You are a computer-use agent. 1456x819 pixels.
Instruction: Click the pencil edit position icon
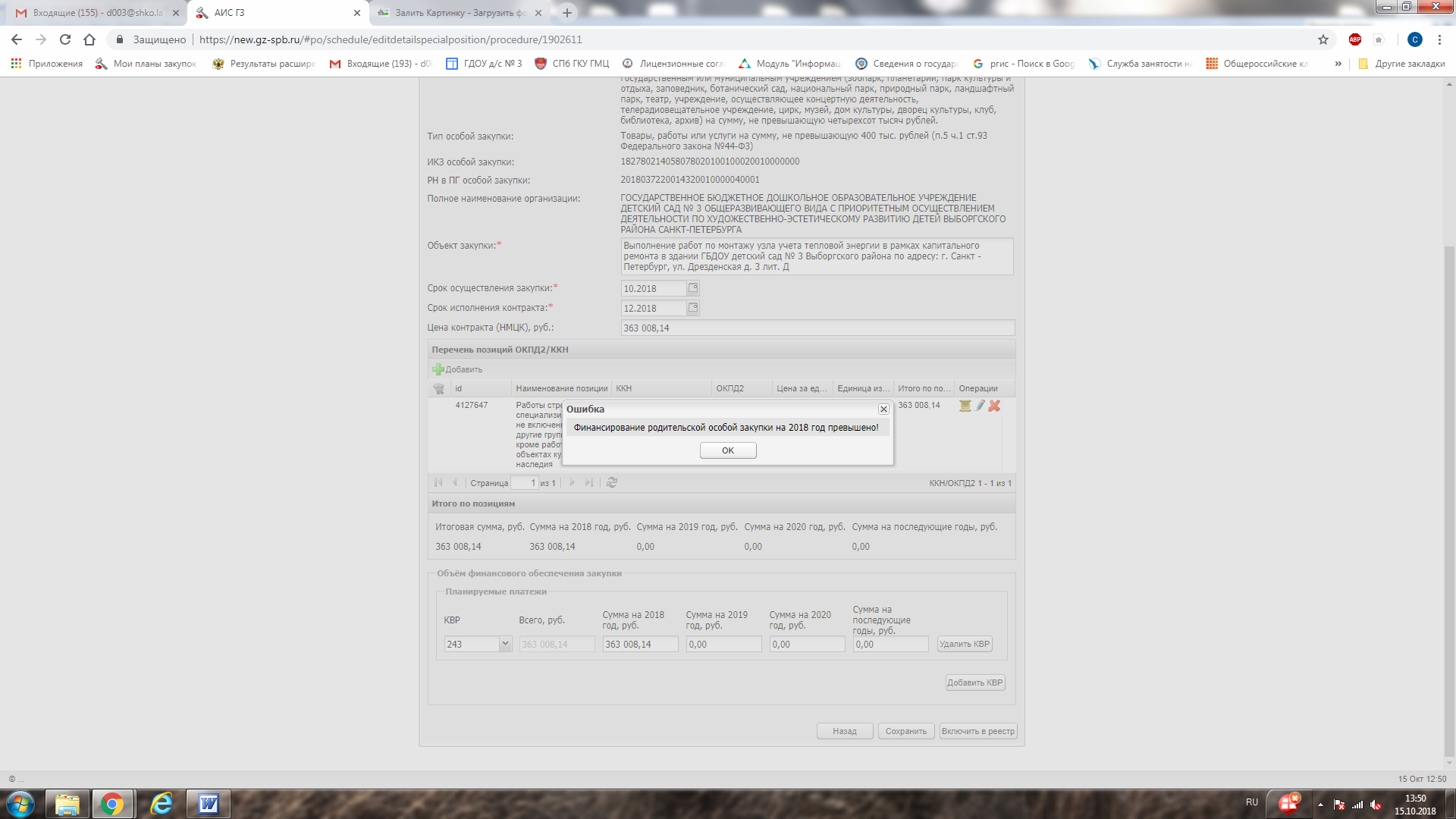coord(980,406)
